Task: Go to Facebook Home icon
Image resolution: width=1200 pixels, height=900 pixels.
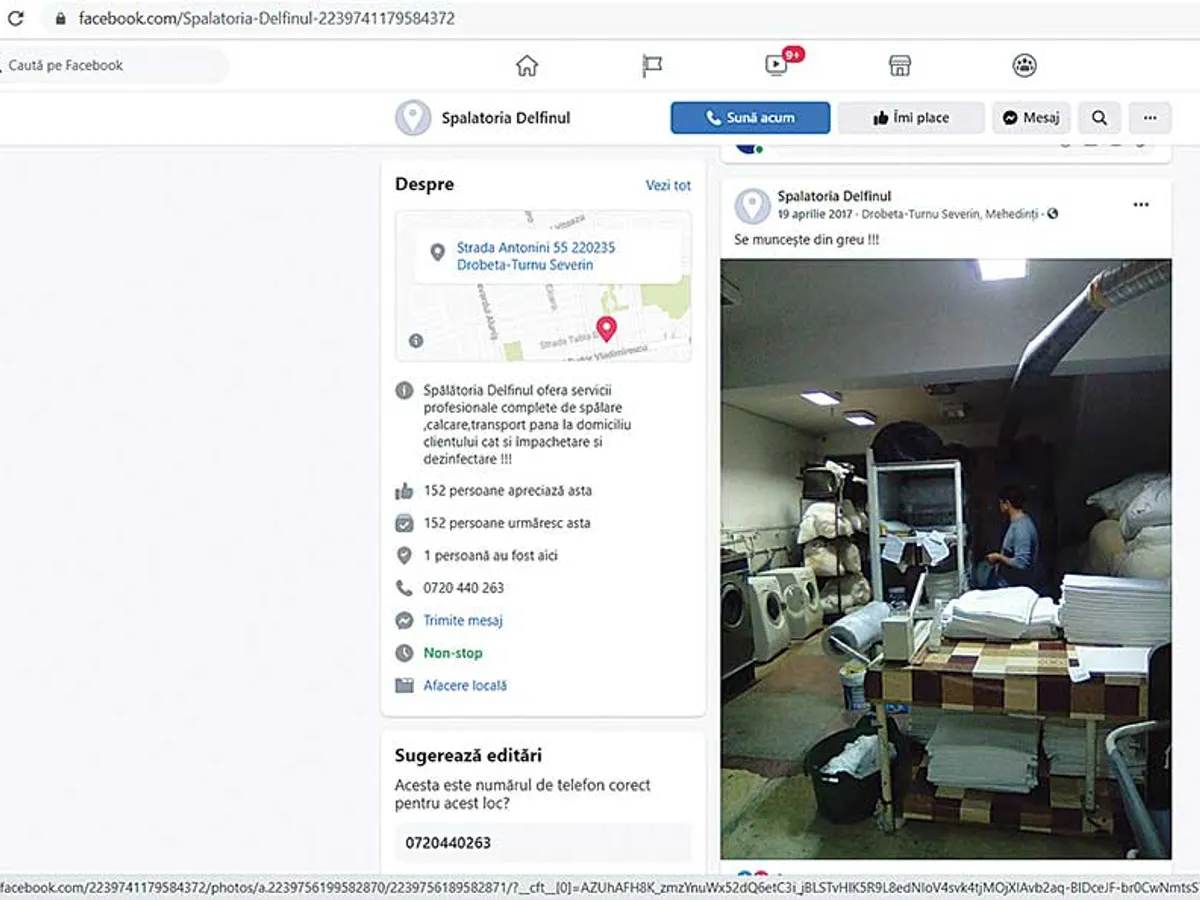Action: tap(526, 66)
